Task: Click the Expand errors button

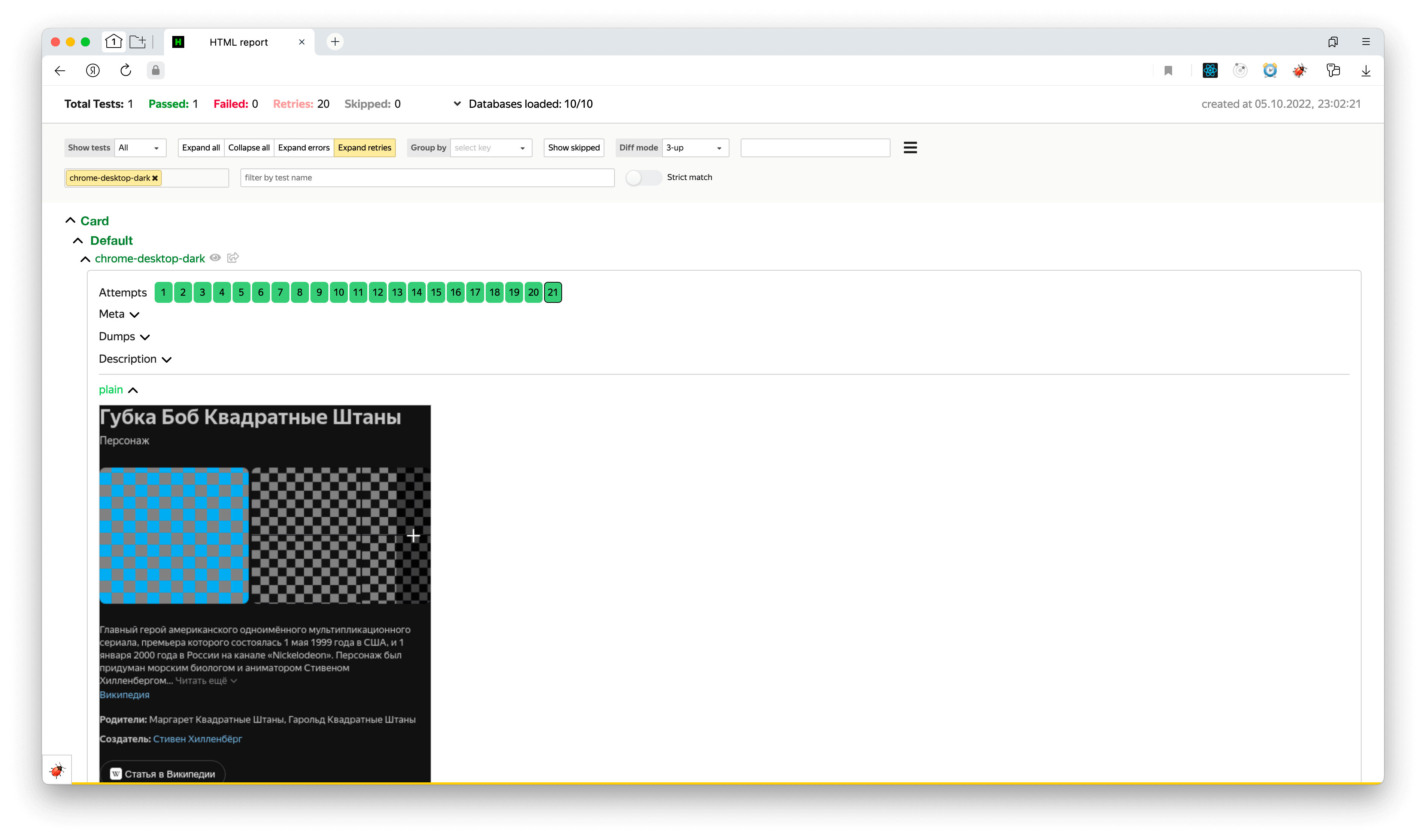Action: [x=303, y=148]
